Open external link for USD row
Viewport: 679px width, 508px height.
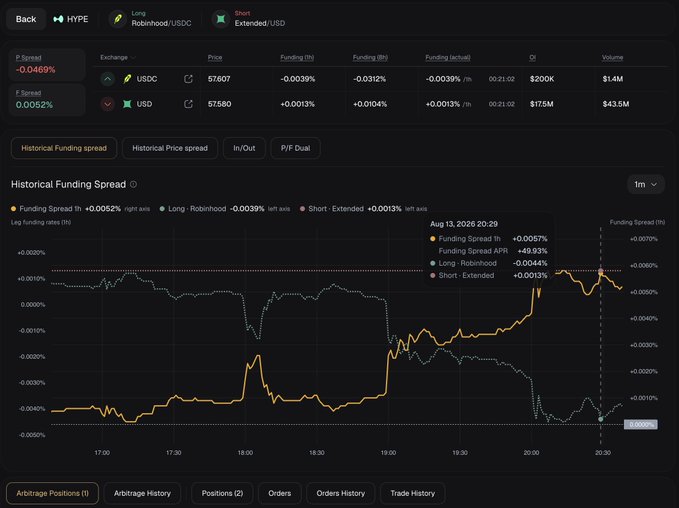pos(188,104)
